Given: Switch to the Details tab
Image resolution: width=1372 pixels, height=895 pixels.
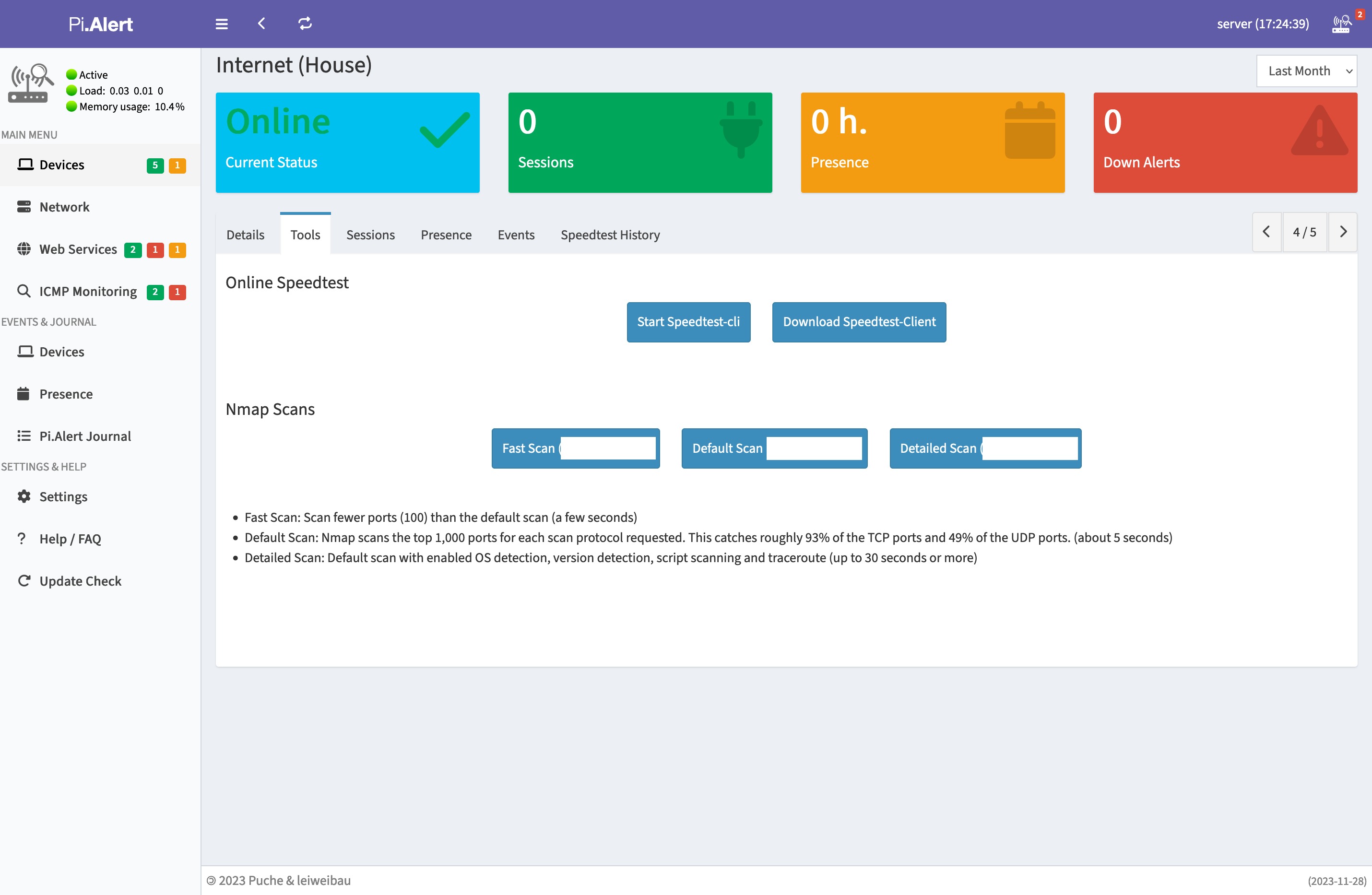Looking at the screenshot, I should (245, 235).
